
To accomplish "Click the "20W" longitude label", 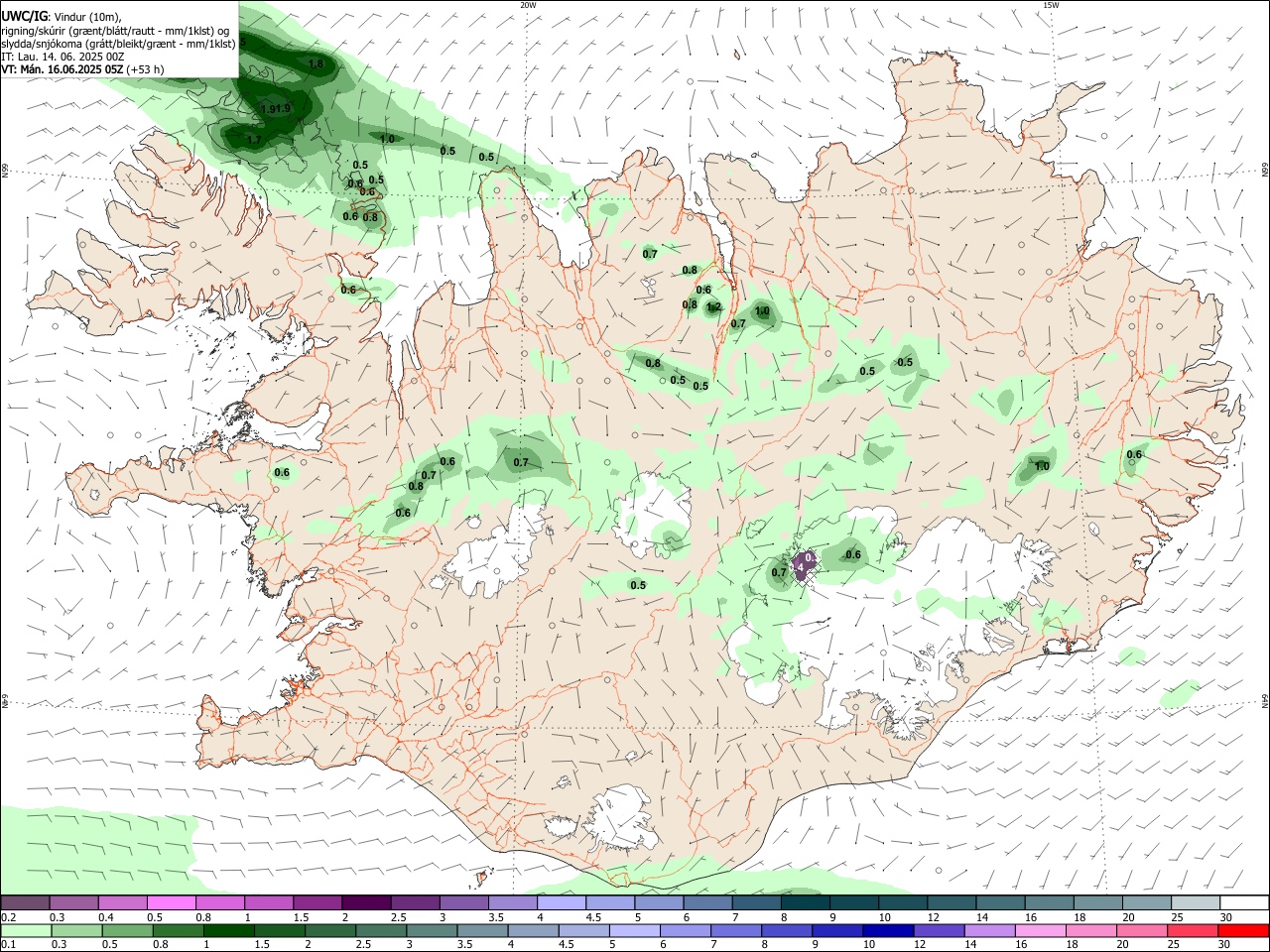I will (x=528, y=5).
